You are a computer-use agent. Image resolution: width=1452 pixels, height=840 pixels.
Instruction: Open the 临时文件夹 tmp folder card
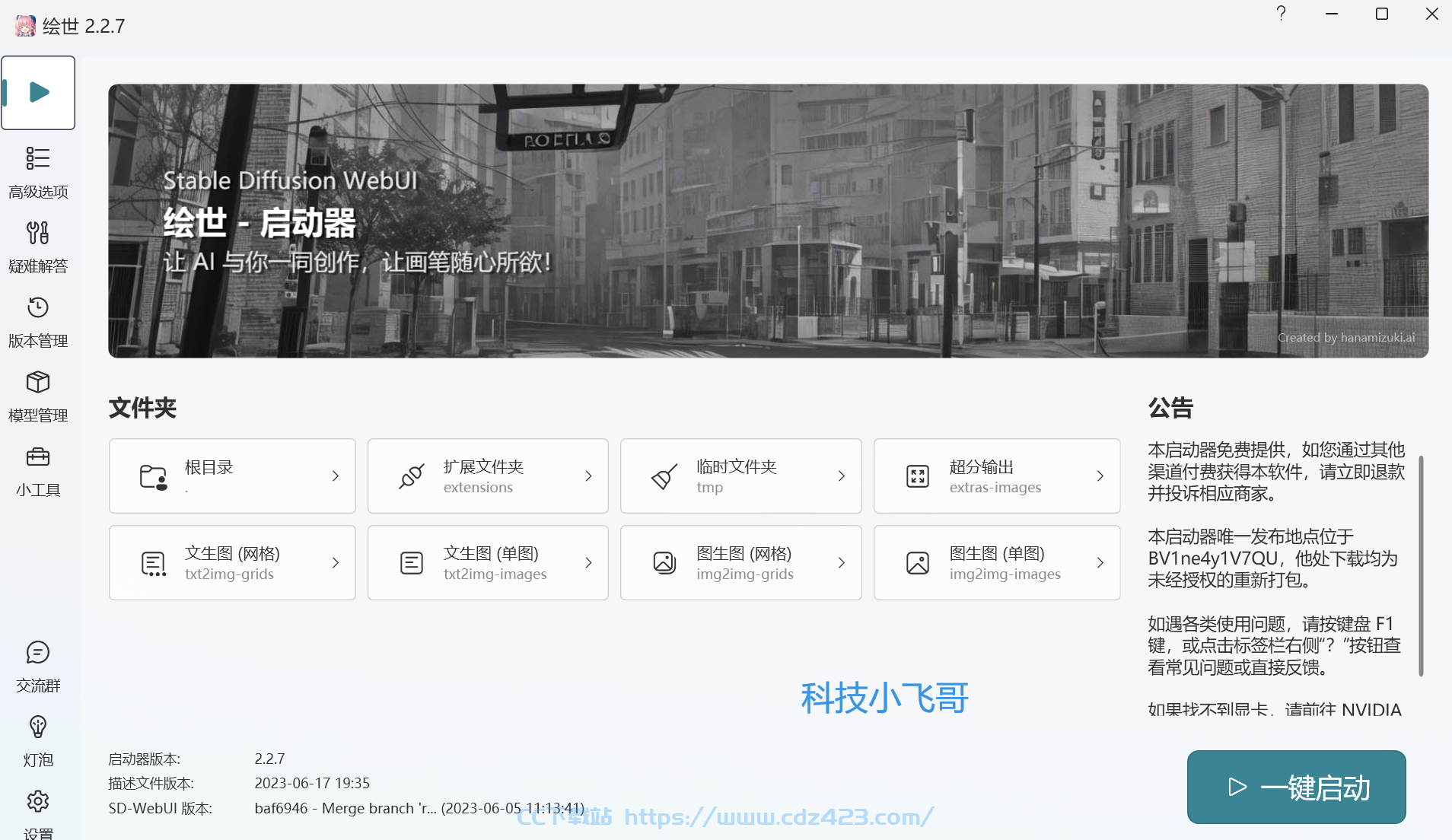click(740, 476)
